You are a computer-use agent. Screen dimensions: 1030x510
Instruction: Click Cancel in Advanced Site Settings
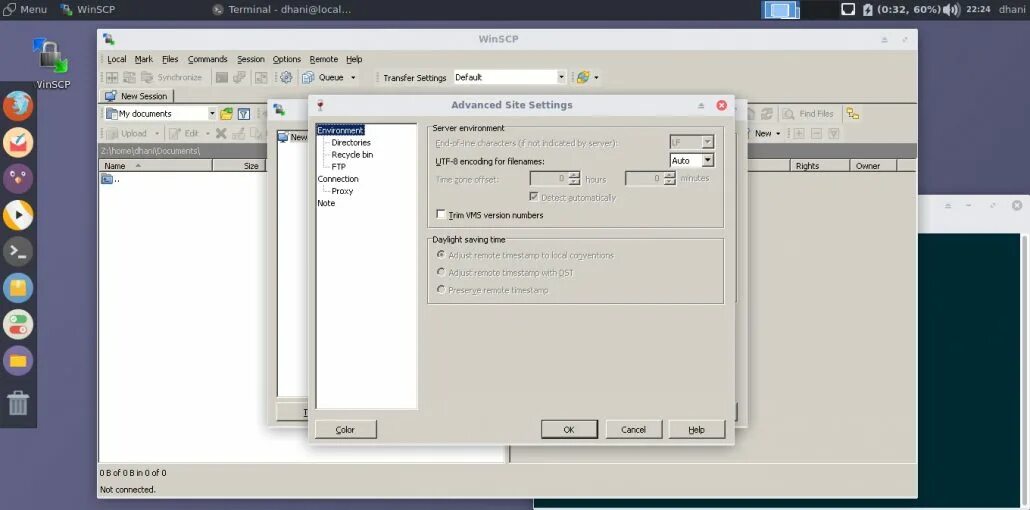pyautogui.click(x=633, y=430)
